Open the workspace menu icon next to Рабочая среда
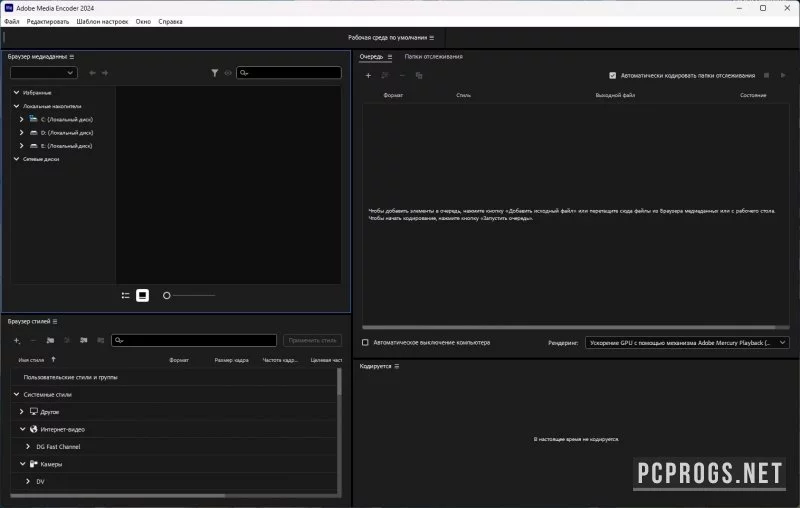The height and width of the screenshot is (508, 800). [x=432, y=38]
